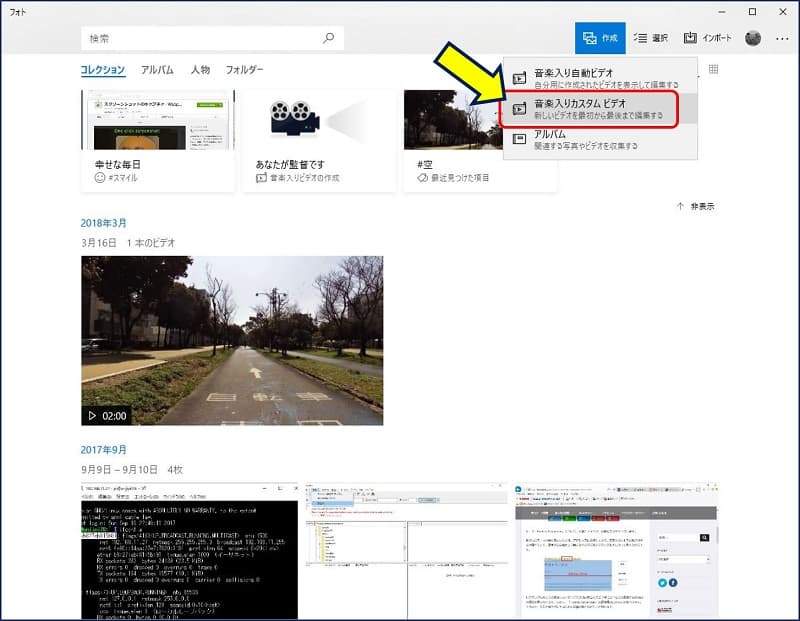Switch to the アルバム tab
This screenshot has width=800, height=621.
(x=157, y=70)
